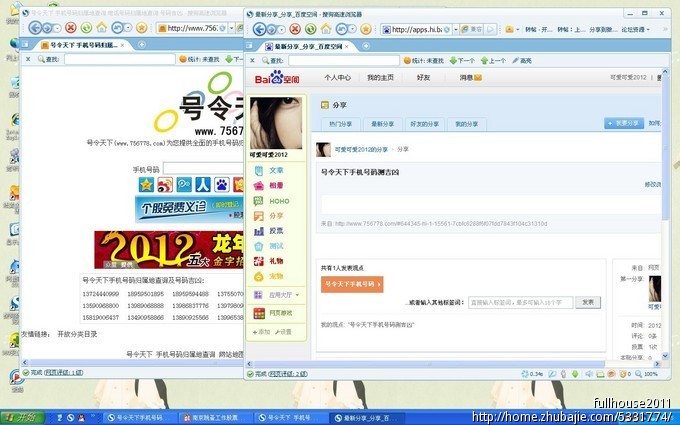Switch to 最新分享 tab
Image resolution: width=680 pixels, height=425 pixels.
click(x=382, y=124)
